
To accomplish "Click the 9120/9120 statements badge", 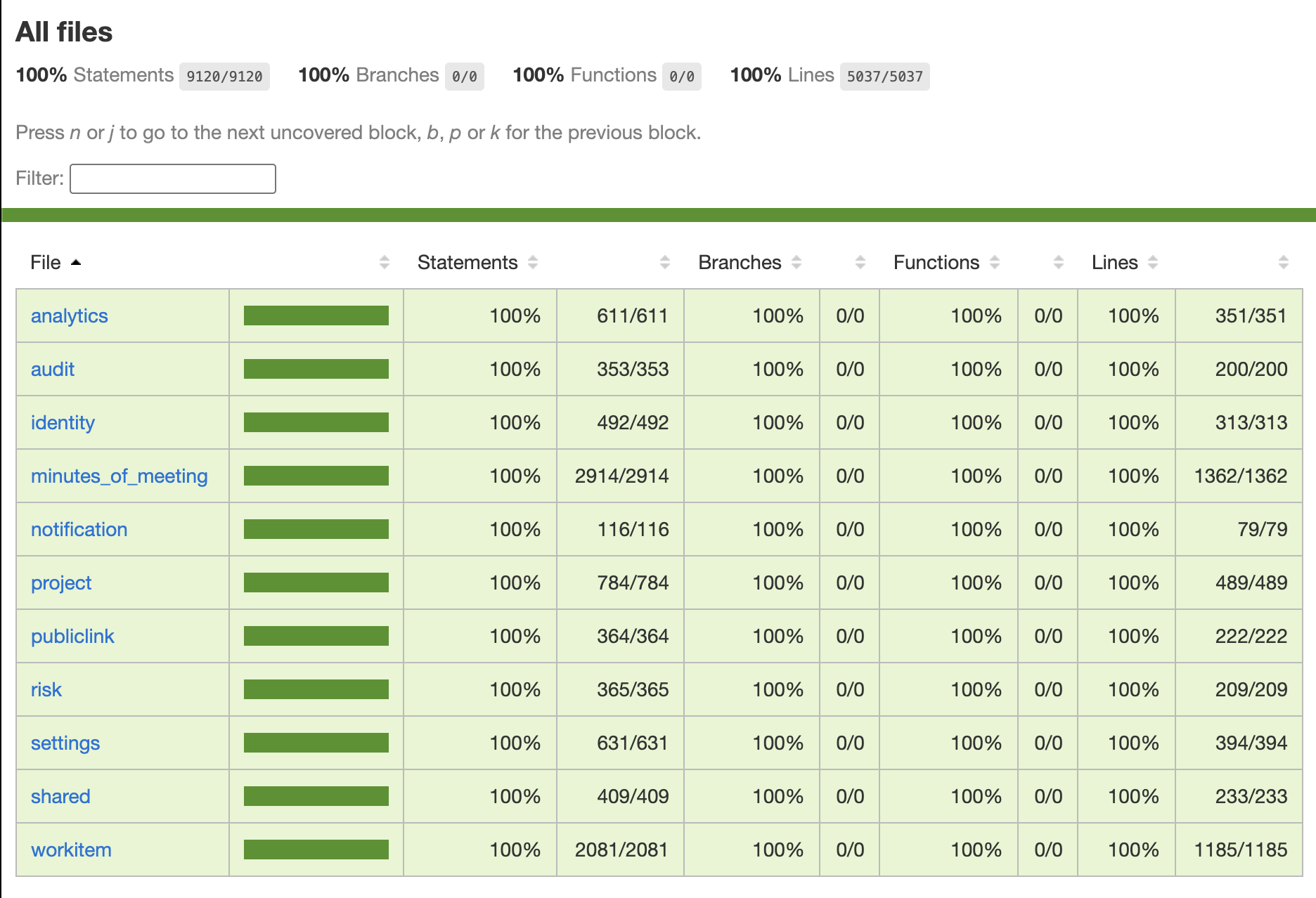I will [x=224, y=77].
